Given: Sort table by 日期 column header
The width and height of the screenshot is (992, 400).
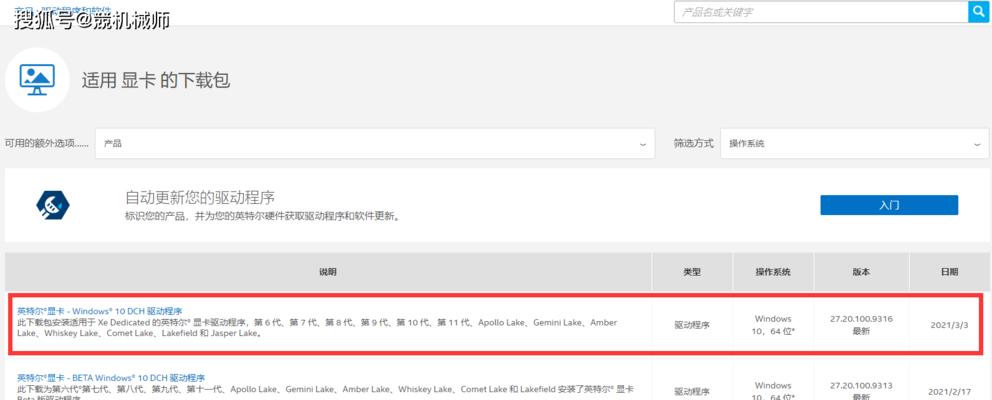Looking at the screenshot, I should click(949, 272).
